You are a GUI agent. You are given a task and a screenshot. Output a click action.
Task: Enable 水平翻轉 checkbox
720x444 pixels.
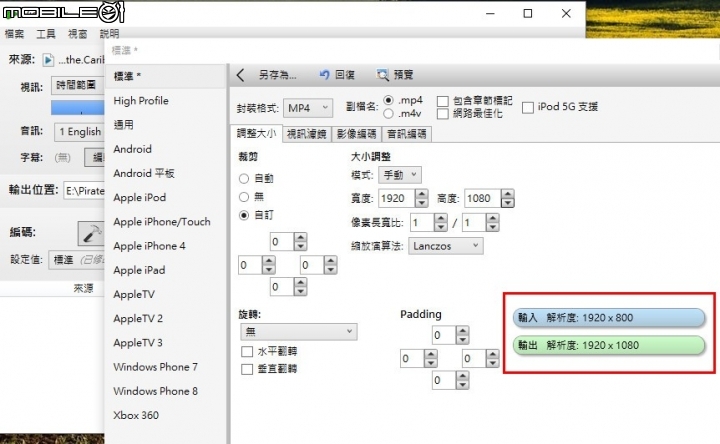coord(247,352)
